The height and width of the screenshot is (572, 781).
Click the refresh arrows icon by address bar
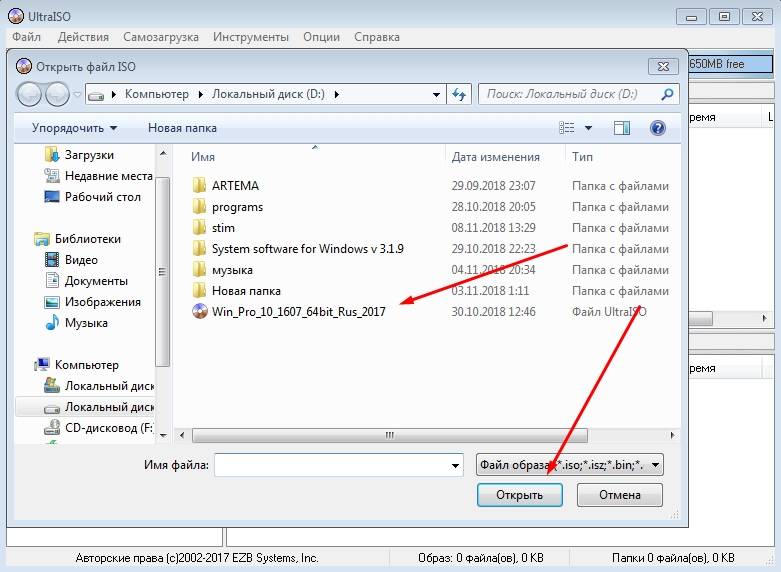click(x=459, y=94)
